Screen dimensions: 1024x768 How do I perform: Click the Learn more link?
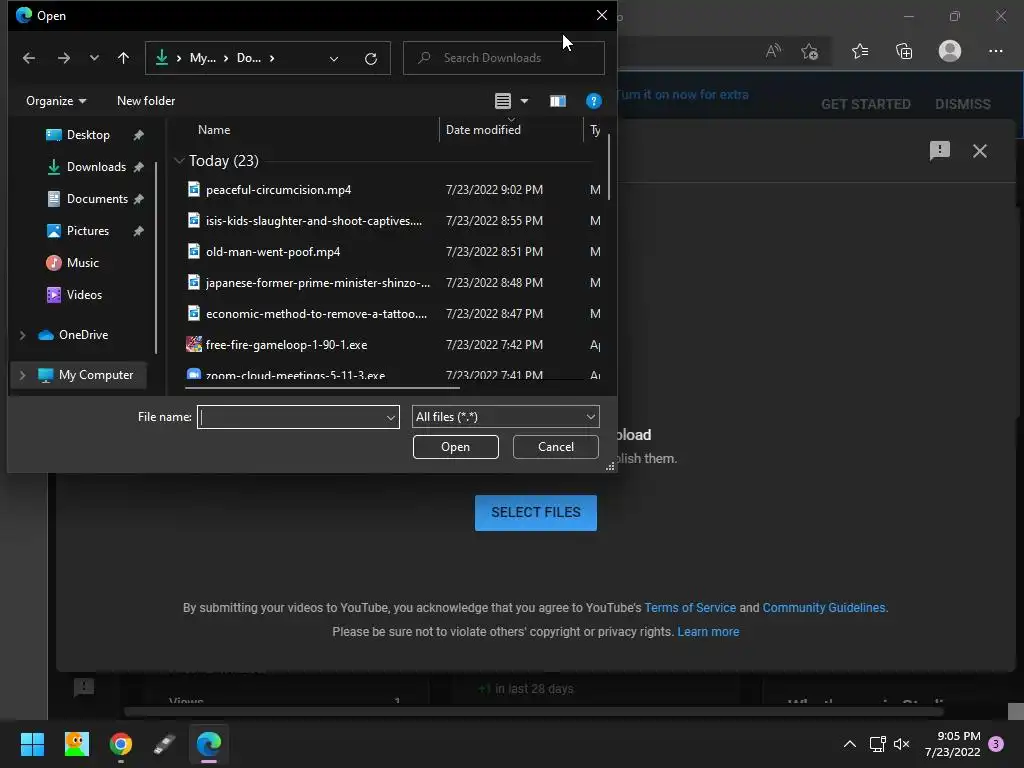coord(708,632)
